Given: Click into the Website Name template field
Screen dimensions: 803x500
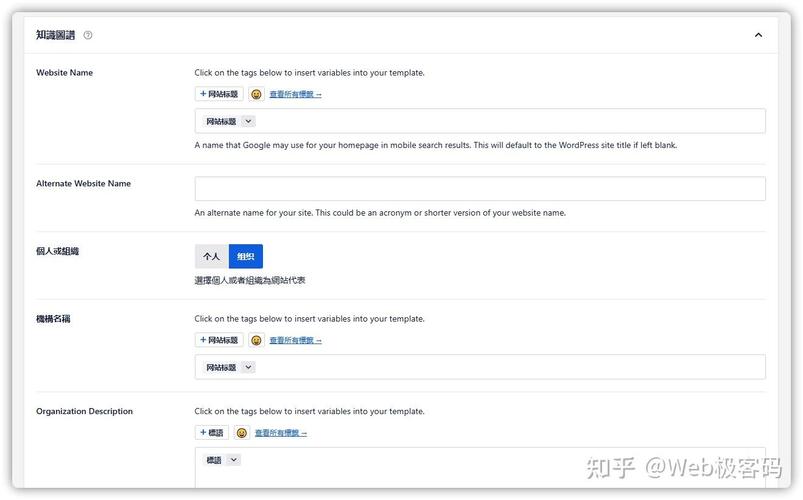Looking at the screenshot, I should coord(480,121).
